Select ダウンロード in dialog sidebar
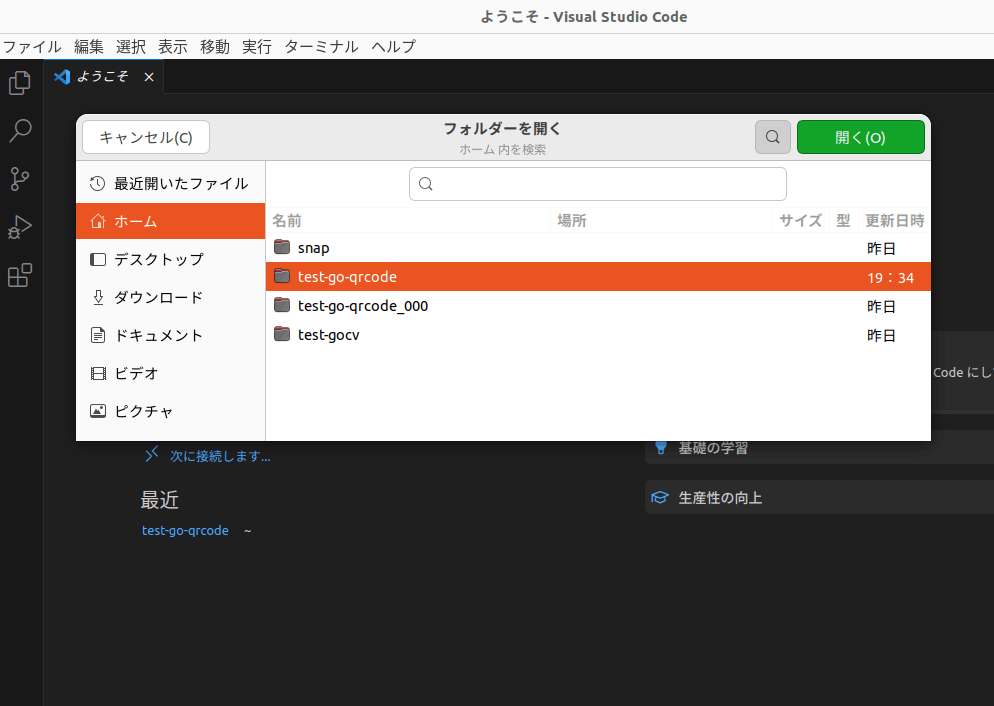994x706 pixels. [x=171, y=297]
